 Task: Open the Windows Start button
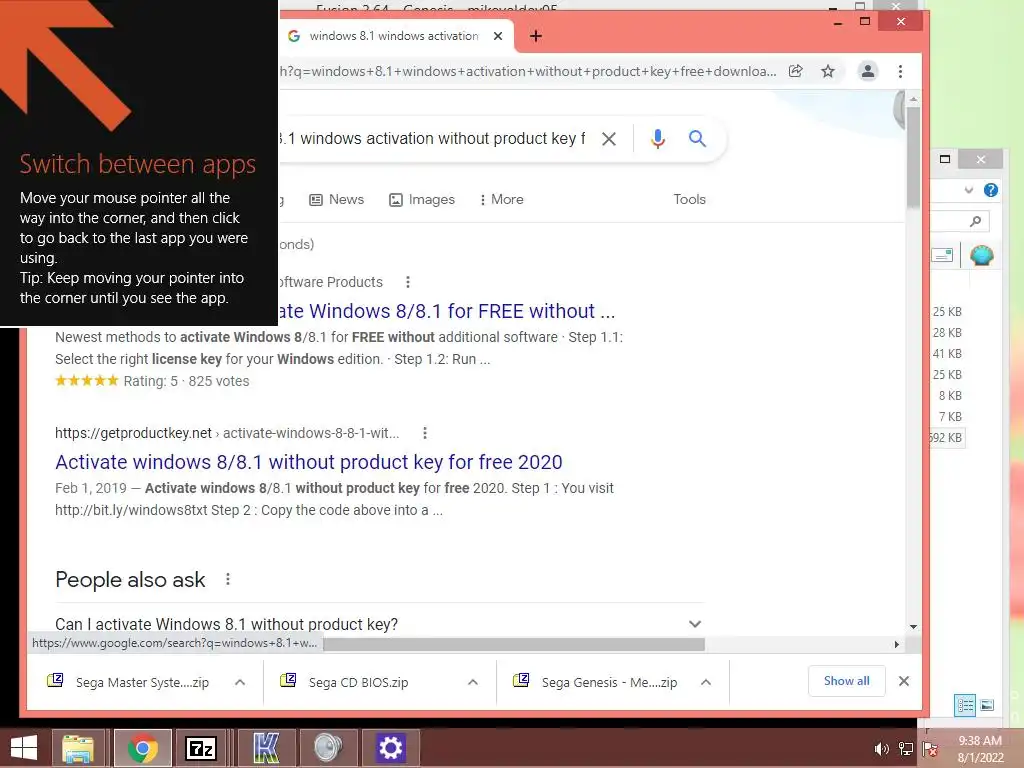24,748
